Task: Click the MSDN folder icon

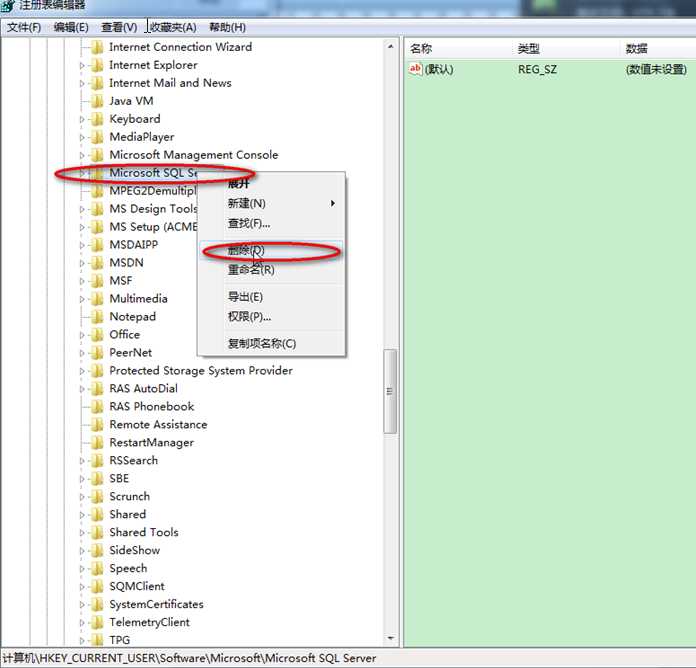Action: pos(97,263)
